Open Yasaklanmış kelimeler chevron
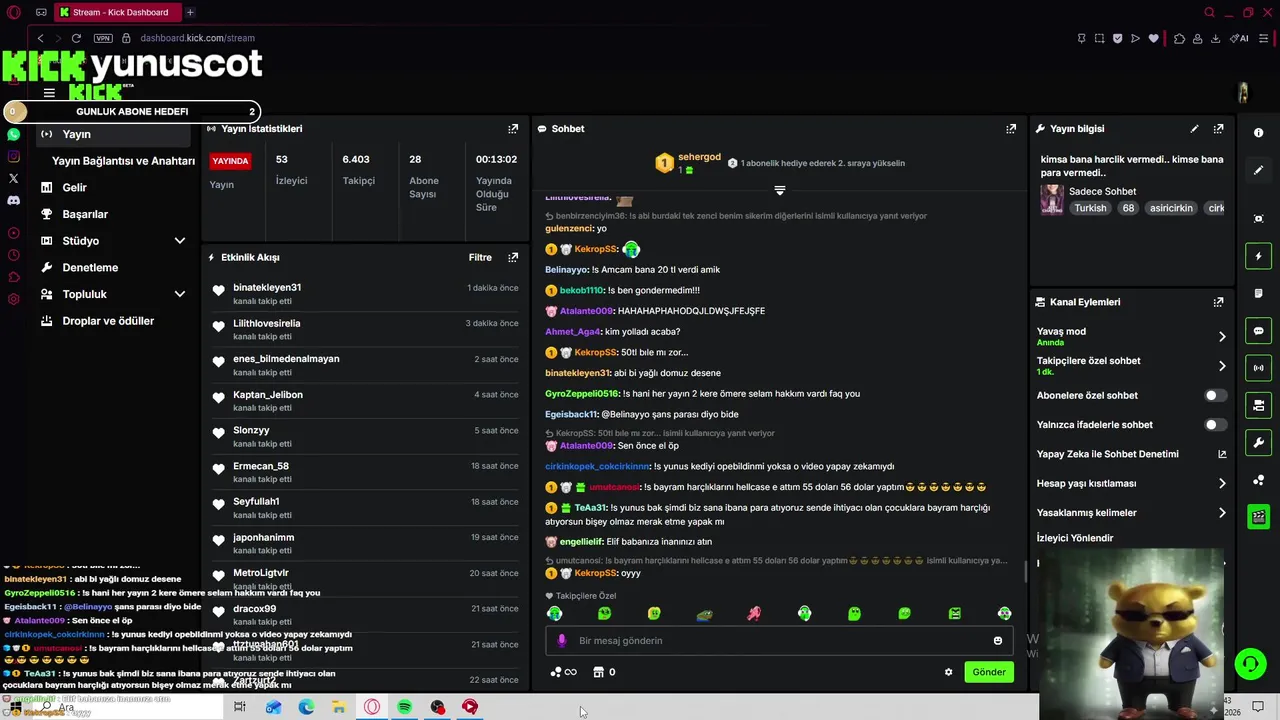 click(1221, 513)
